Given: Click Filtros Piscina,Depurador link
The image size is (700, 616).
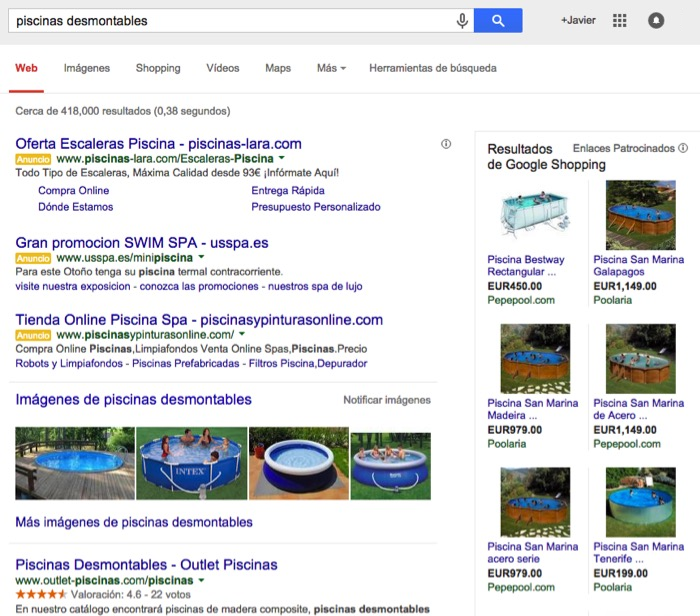Looking at the screenshot, I should point(308,364).
